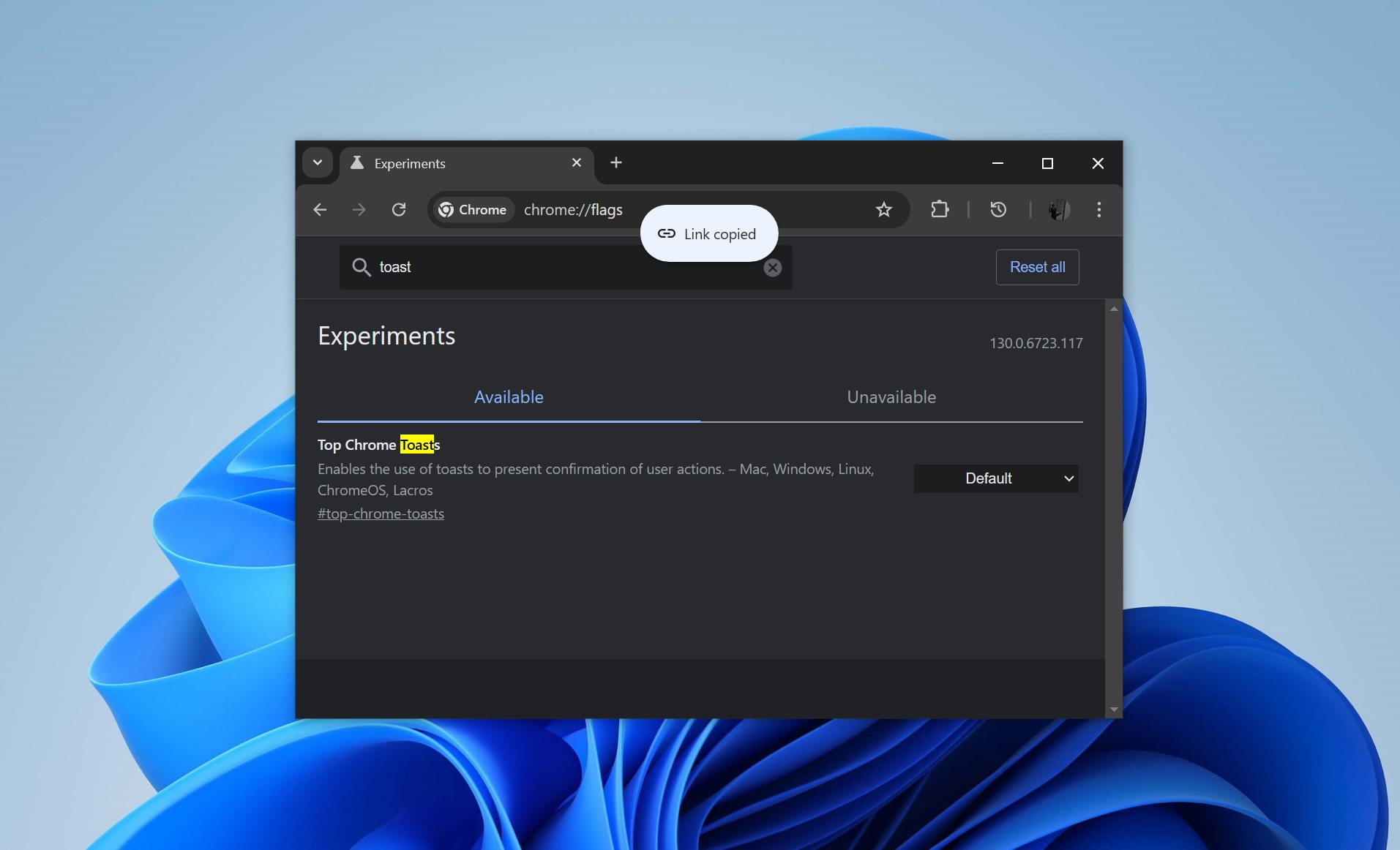Click the search flags magnifier icon
The height and width of the screenshot is (850, 1400).
pyautogui.click(x=361, y=267)
